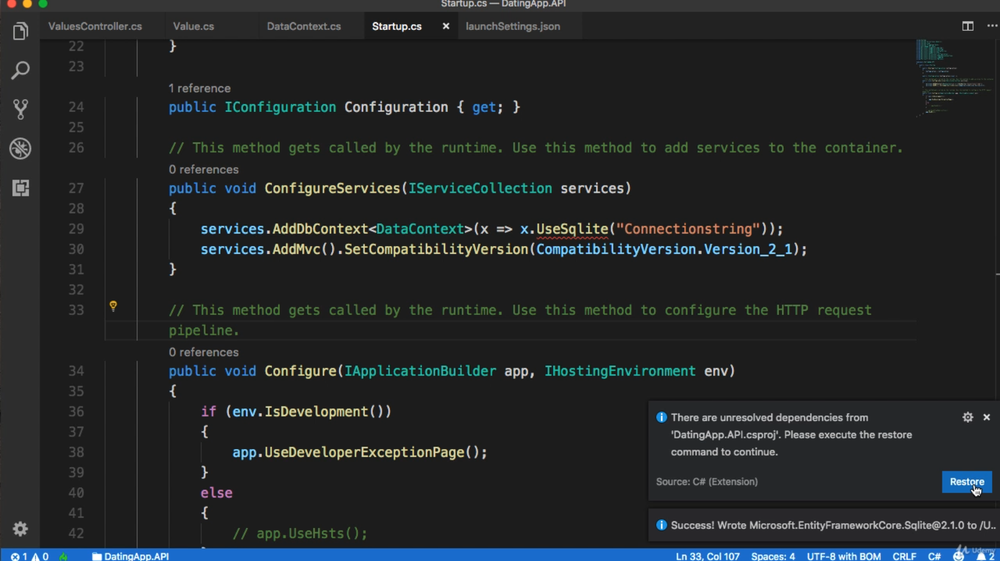The height and width of the screenshot is (561, 1000).
Task: Close the Startup.cs tab
Action: point(446,26)
